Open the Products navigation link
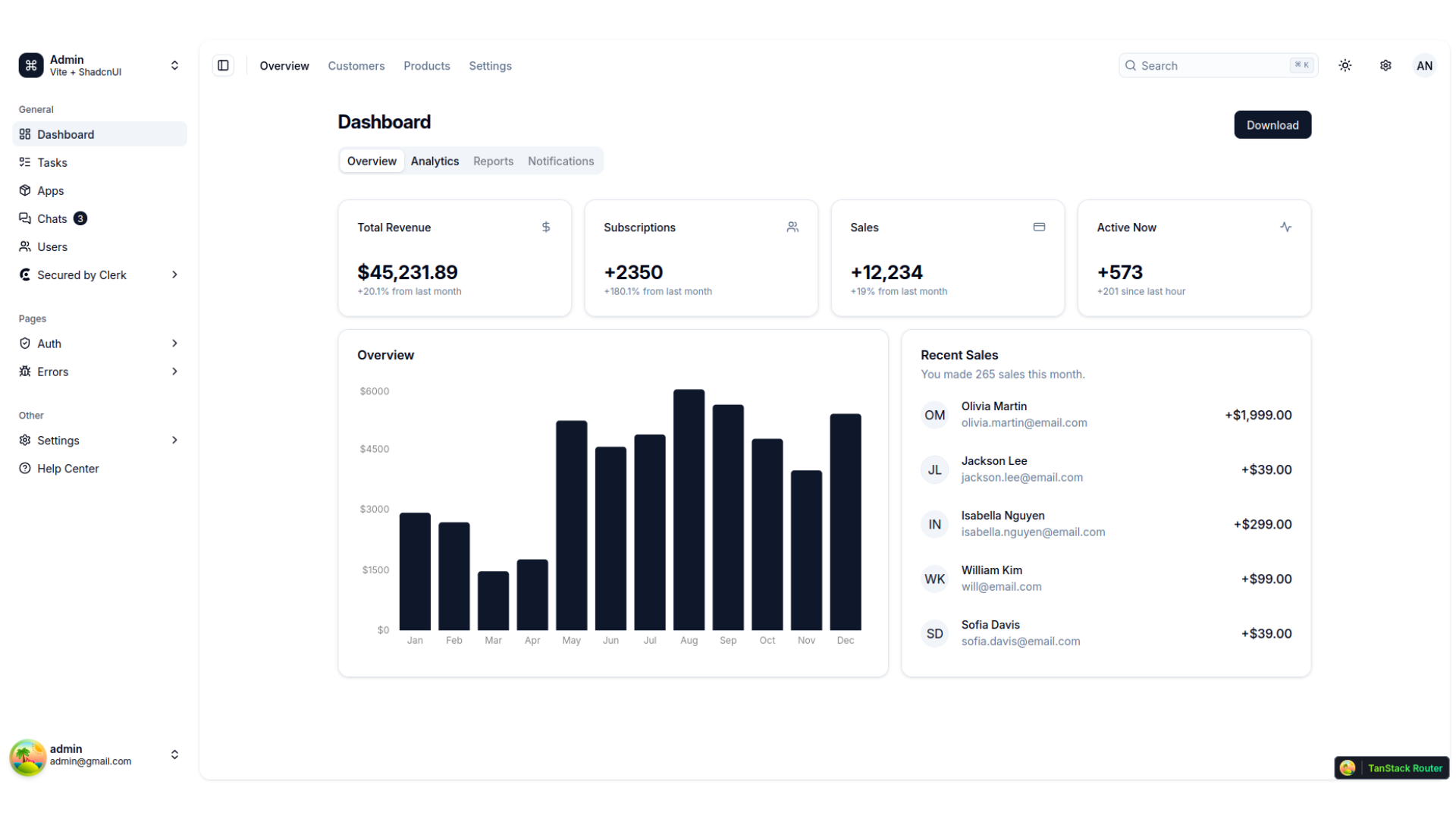 (x=426, y=66)
